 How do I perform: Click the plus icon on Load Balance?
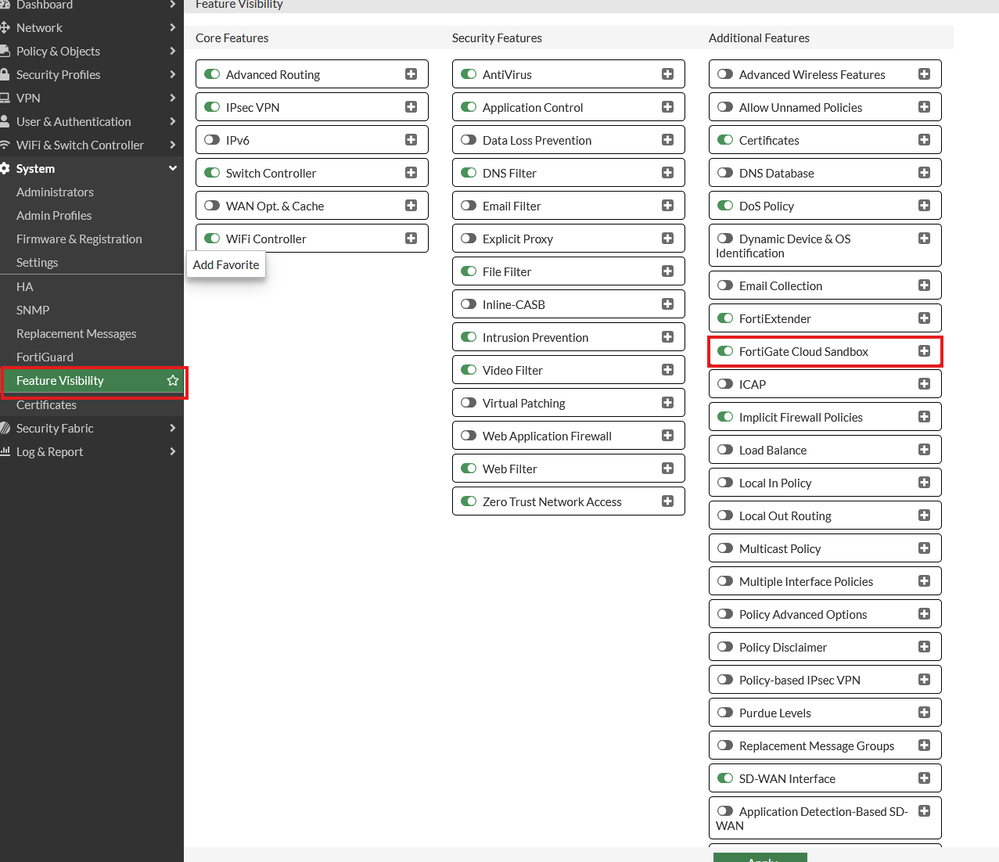(x=924, y=450)
